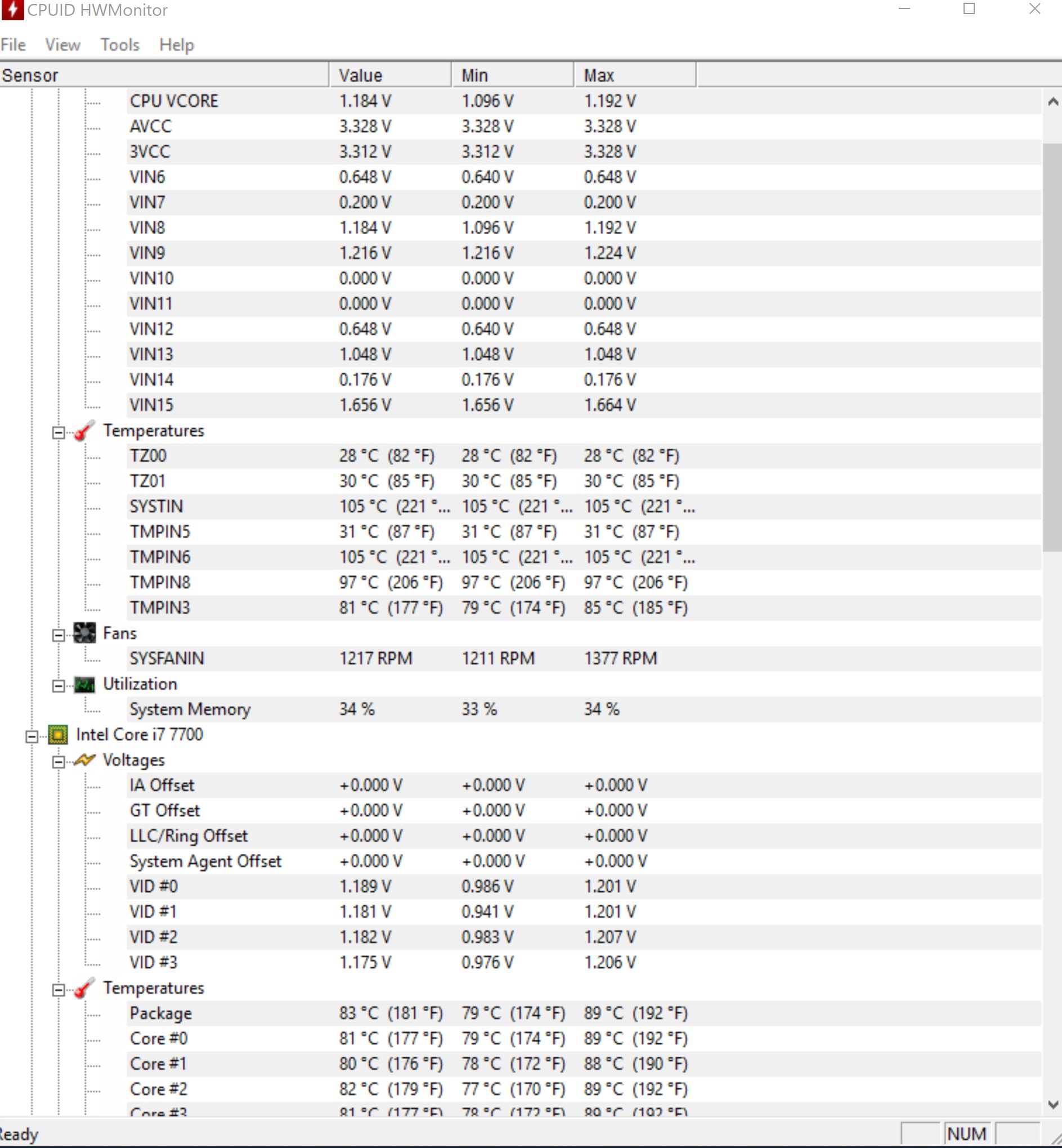
Task: Click the green graph icon beside Utilization
Action: 84,684
